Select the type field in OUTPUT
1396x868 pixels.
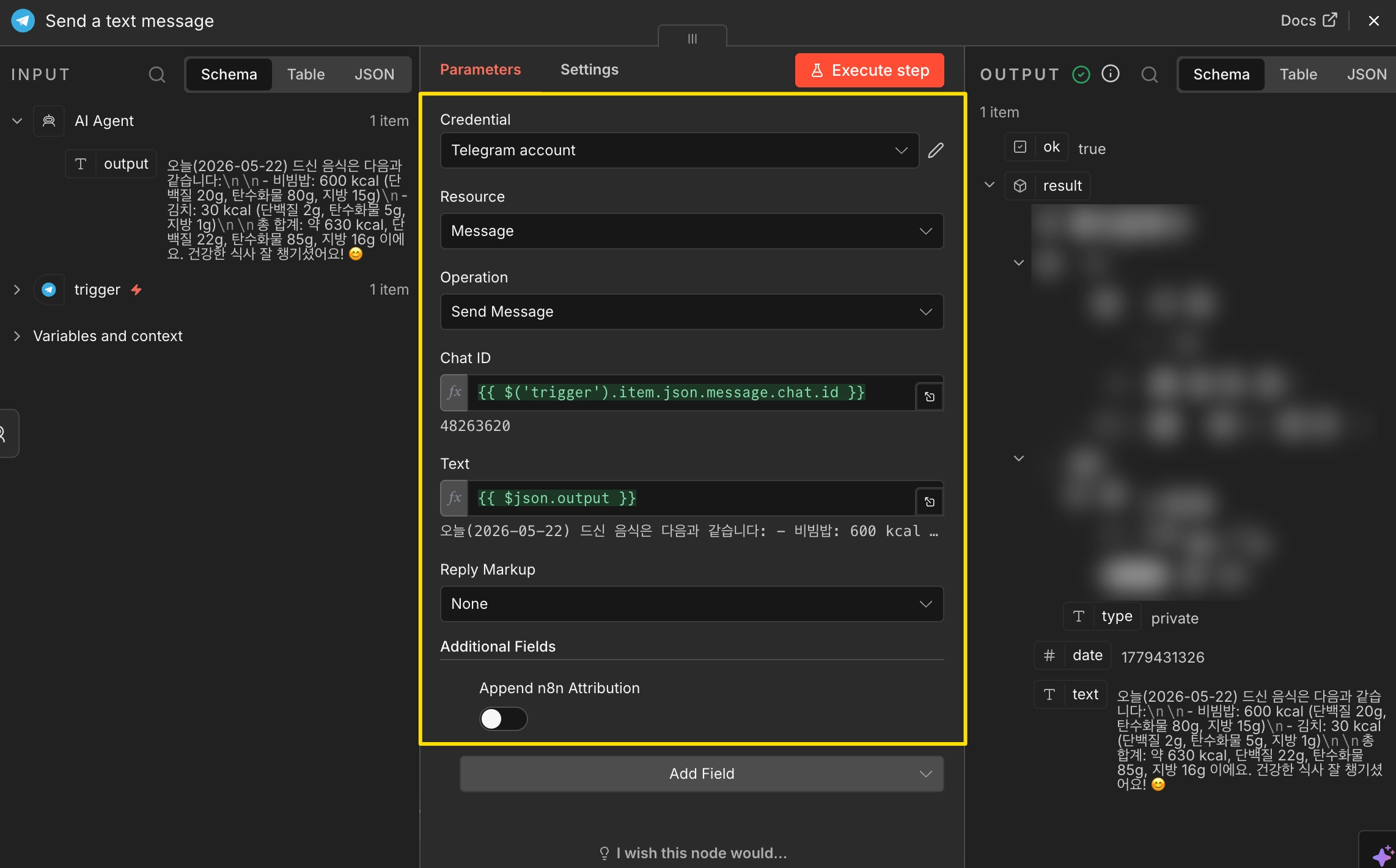(x=1103, y=616)
